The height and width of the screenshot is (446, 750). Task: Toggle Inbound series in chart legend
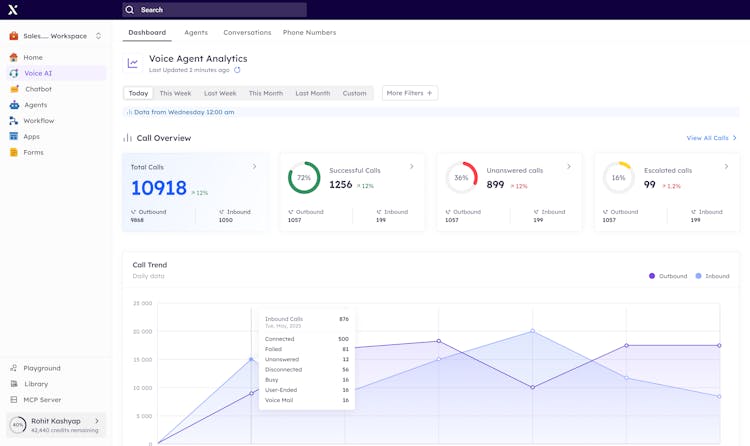(x=713, y=276)
